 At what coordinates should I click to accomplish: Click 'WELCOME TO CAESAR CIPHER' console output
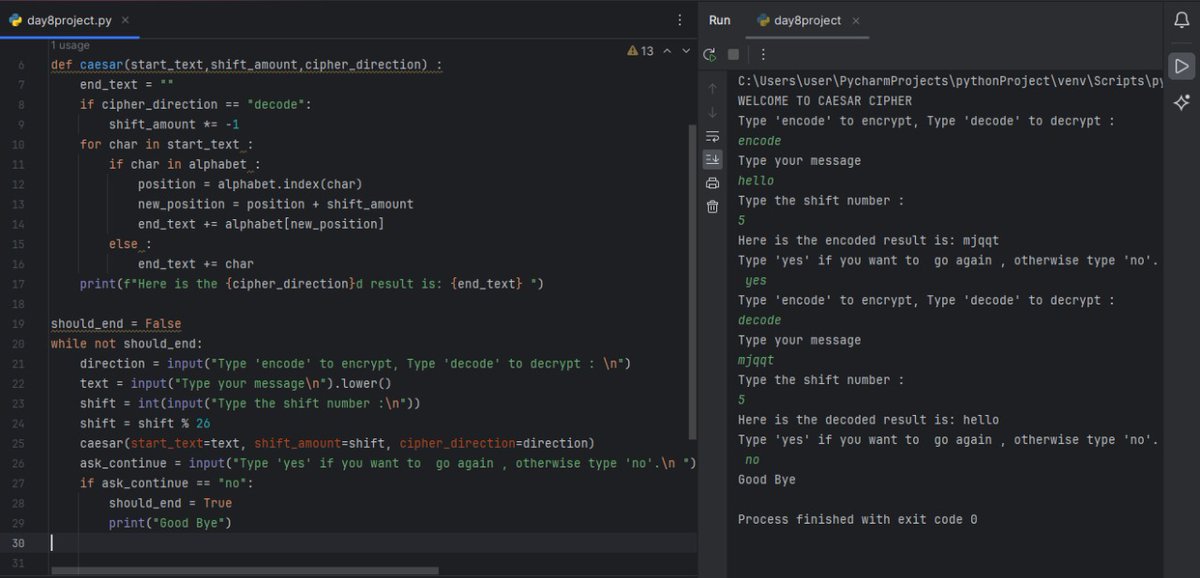pyautogui.click(x=825, y=101)
